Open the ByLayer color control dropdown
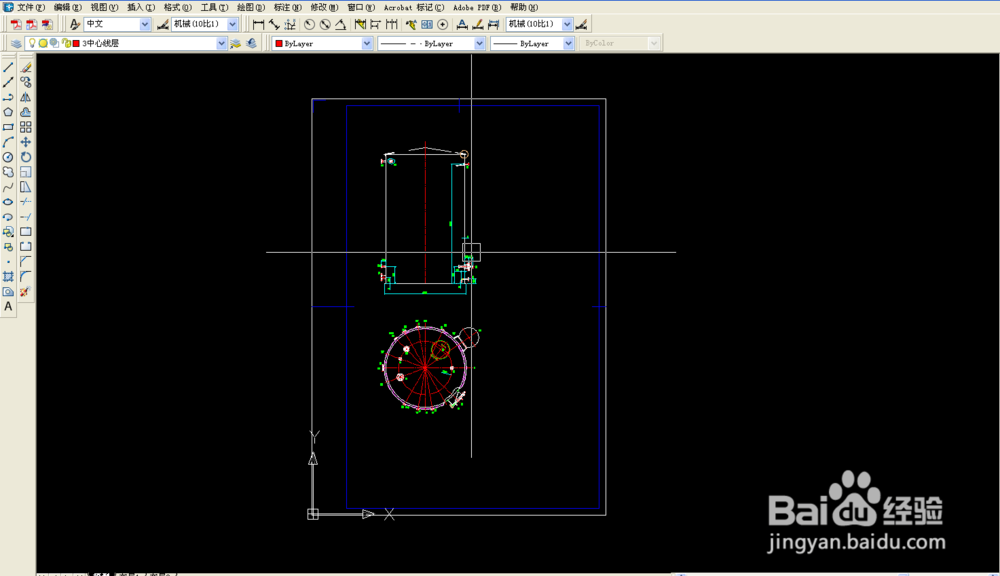The image size is (1000, 576). coord(367,43)
